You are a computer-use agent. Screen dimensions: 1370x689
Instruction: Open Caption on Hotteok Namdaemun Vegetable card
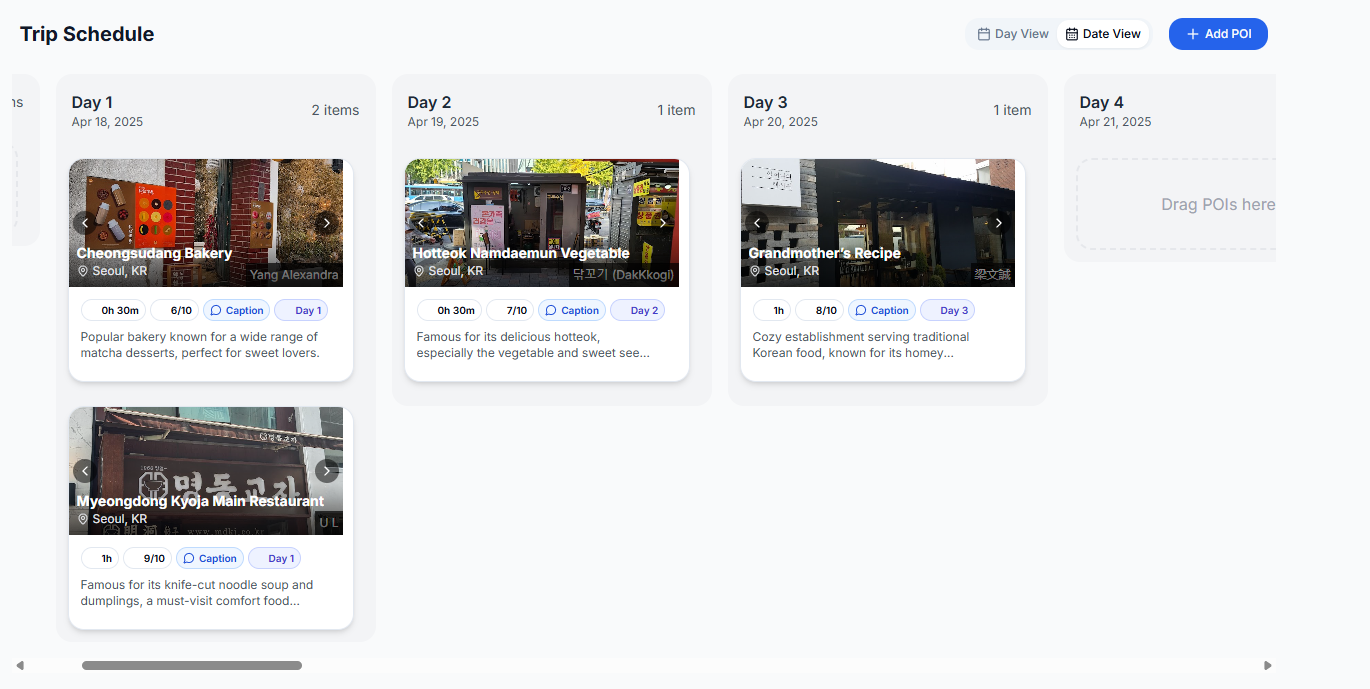point(572,311)
